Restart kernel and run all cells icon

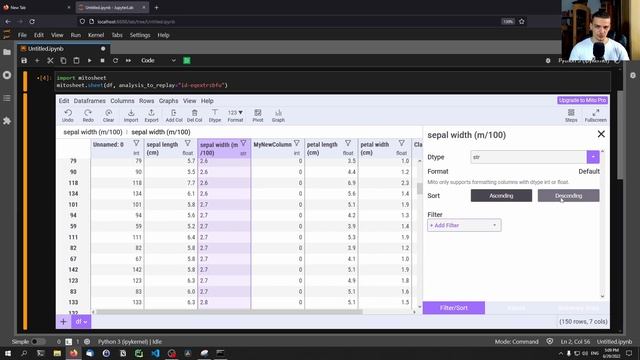(x=129, y=60)
